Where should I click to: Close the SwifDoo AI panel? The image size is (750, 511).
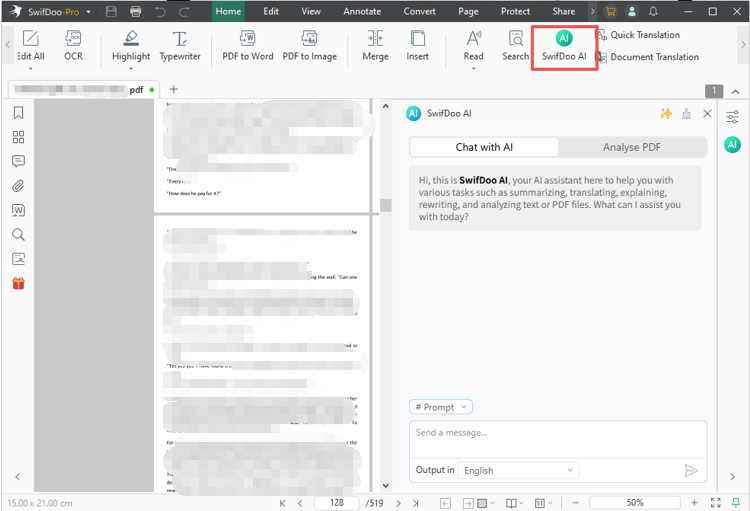pos(707,113)
